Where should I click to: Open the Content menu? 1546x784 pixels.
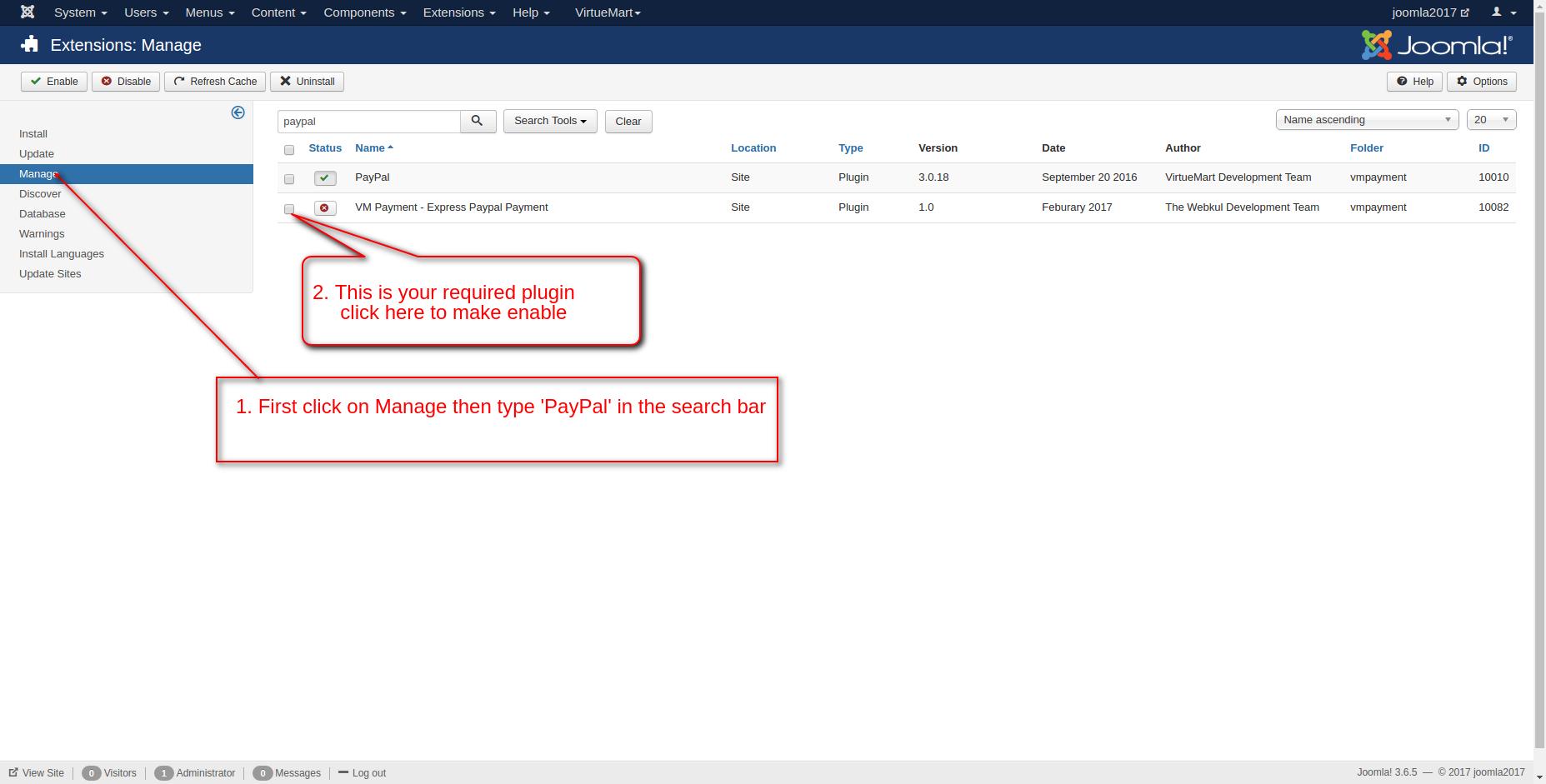click(278, 12)
